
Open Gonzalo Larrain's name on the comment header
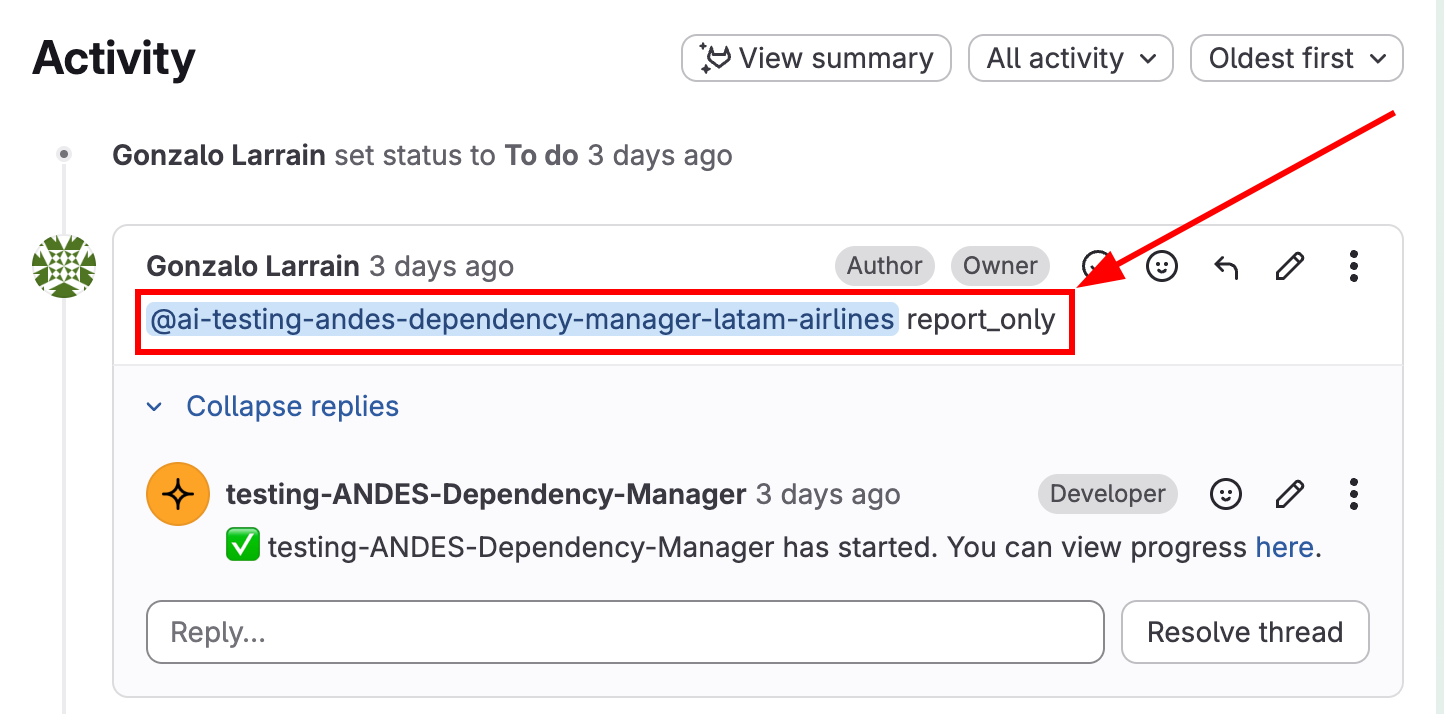pyautogui.click(x=253, y=266)
